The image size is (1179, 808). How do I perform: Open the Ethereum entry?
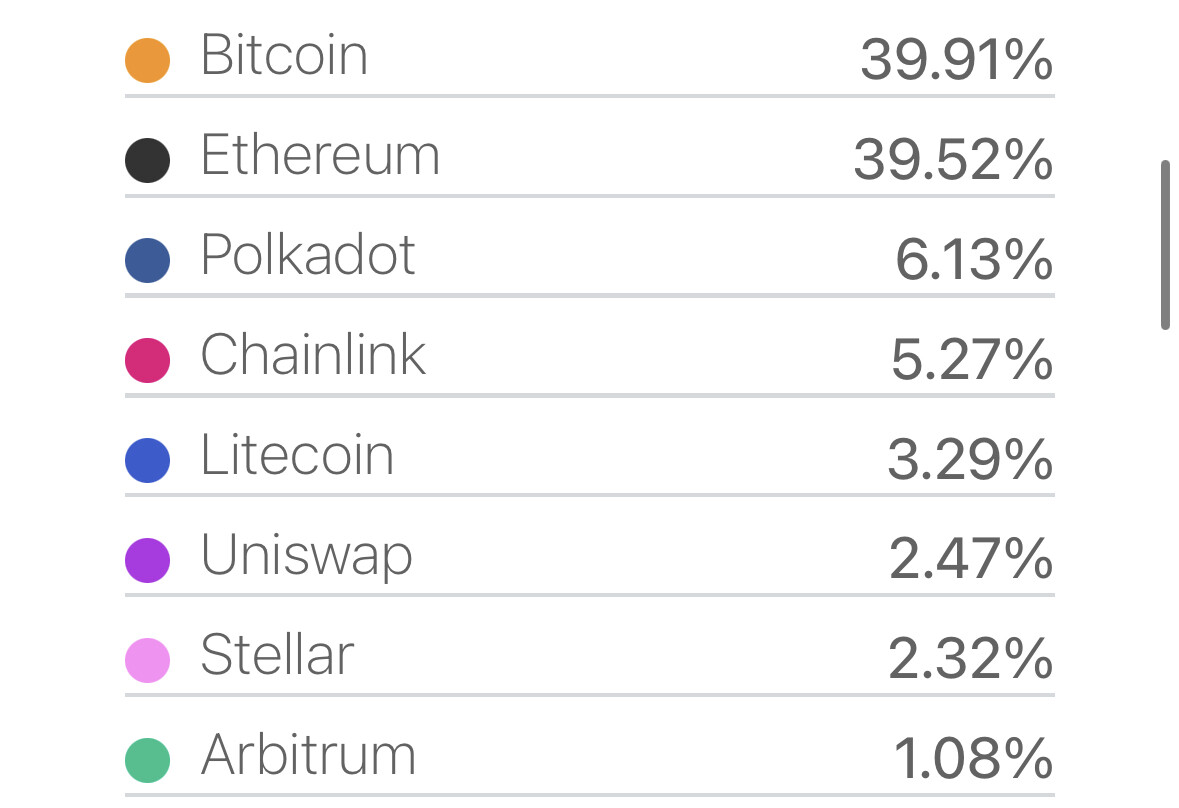(320, 155)
